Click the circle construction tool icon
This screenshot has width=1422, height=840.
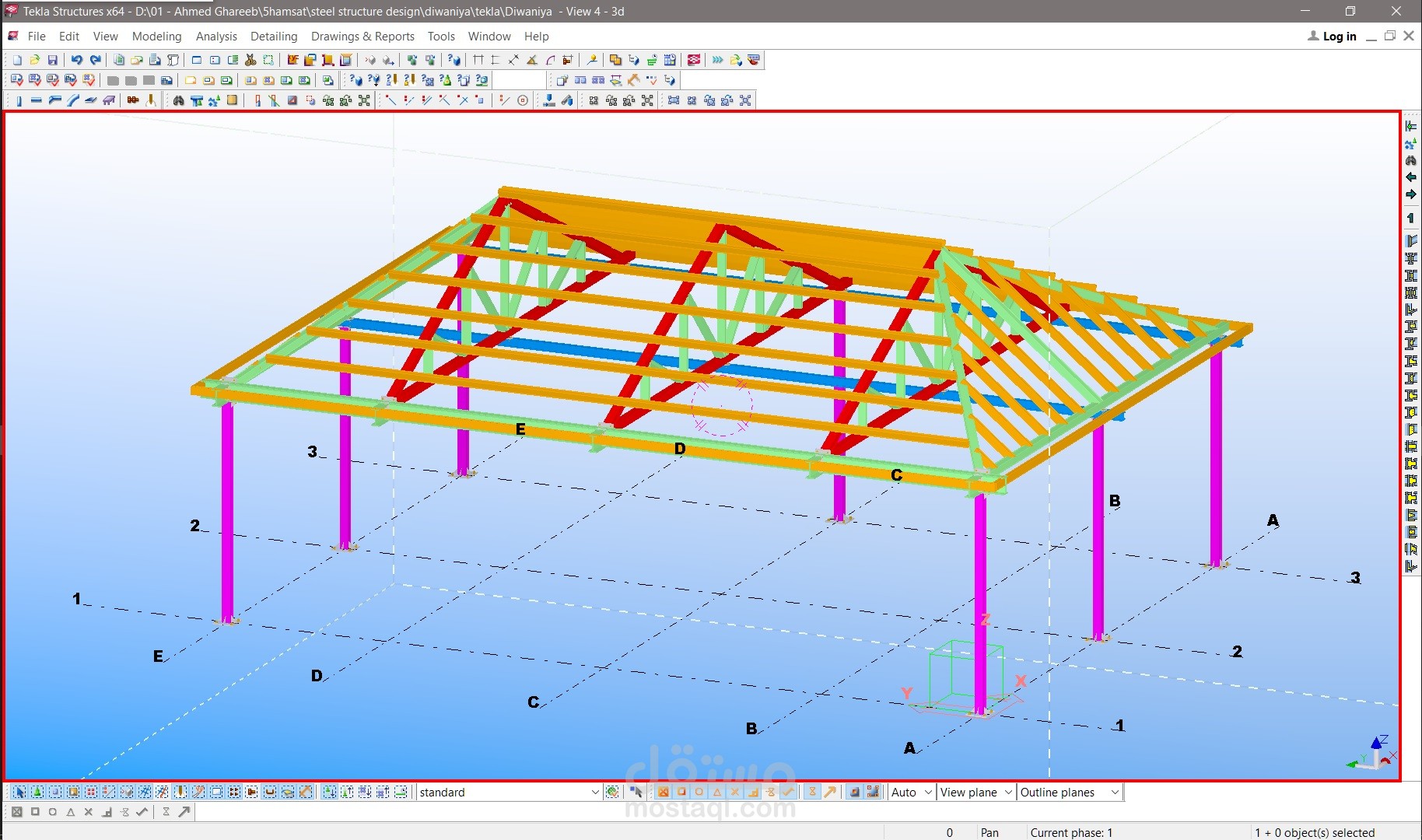[x=523, y=100]
